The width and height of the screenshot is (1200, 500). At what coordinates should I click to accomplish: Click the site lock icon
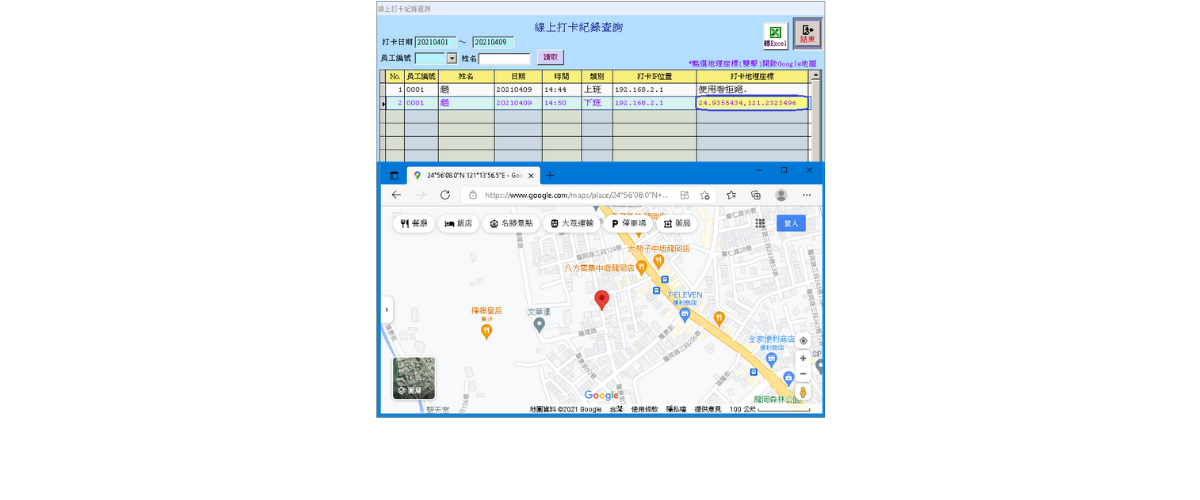tap(472, 195)
